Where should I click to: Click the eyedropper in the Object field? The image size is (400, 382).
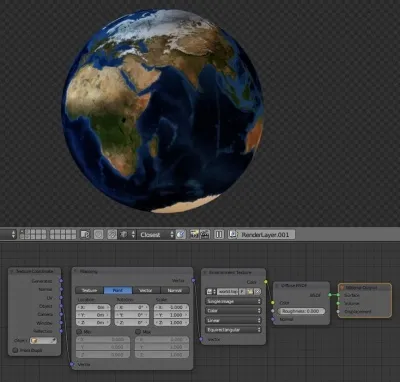[53, 341]
